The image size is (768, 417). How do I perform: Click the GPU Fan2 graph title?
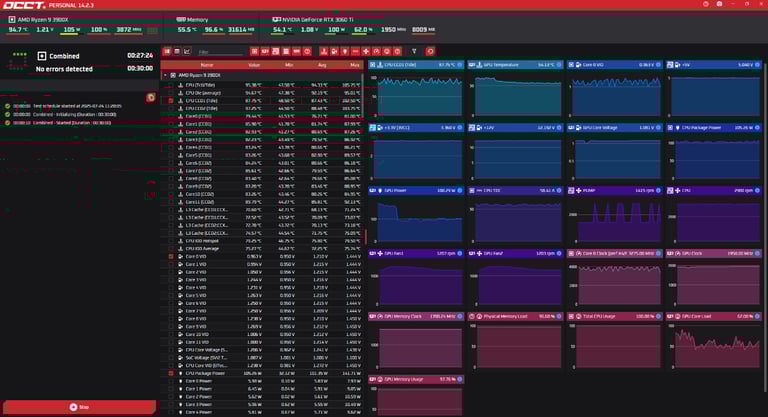click(x=495, y=253)
